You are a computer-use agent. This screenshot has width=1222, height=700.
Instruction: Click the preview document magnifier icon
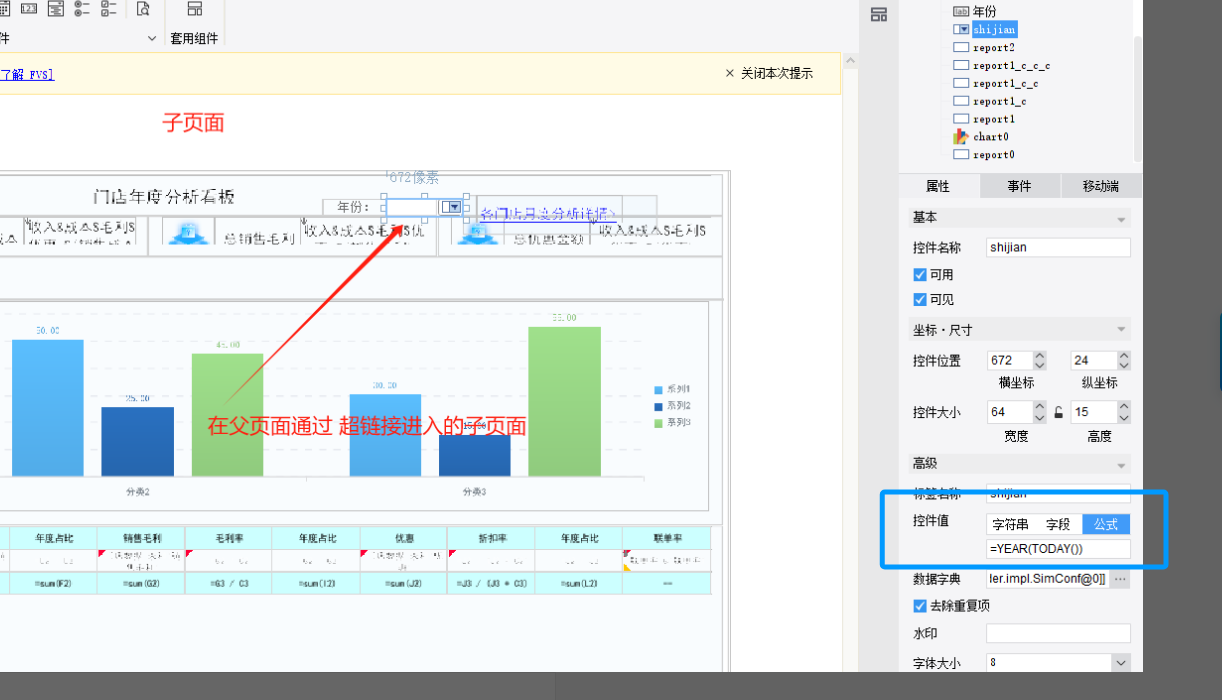click(143, 9)
